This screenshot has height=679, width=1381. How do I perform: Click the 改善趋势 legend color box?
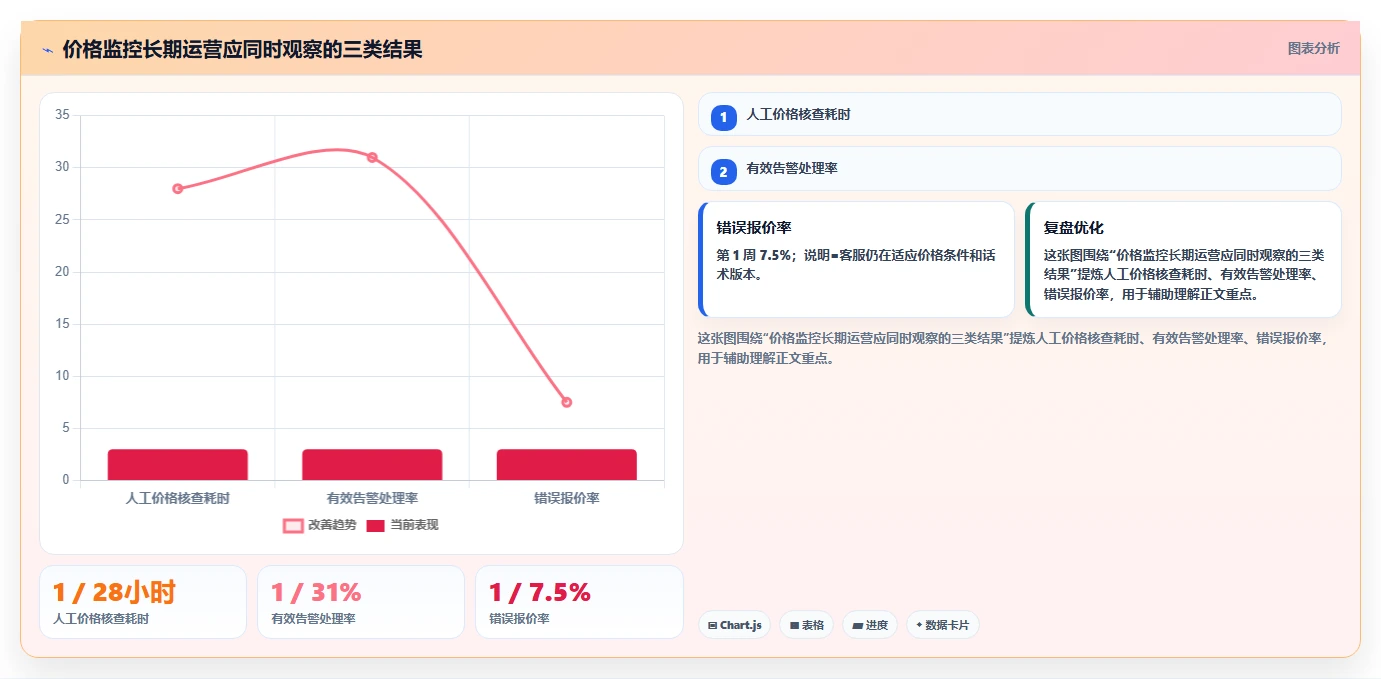click(x=293, y=526)
